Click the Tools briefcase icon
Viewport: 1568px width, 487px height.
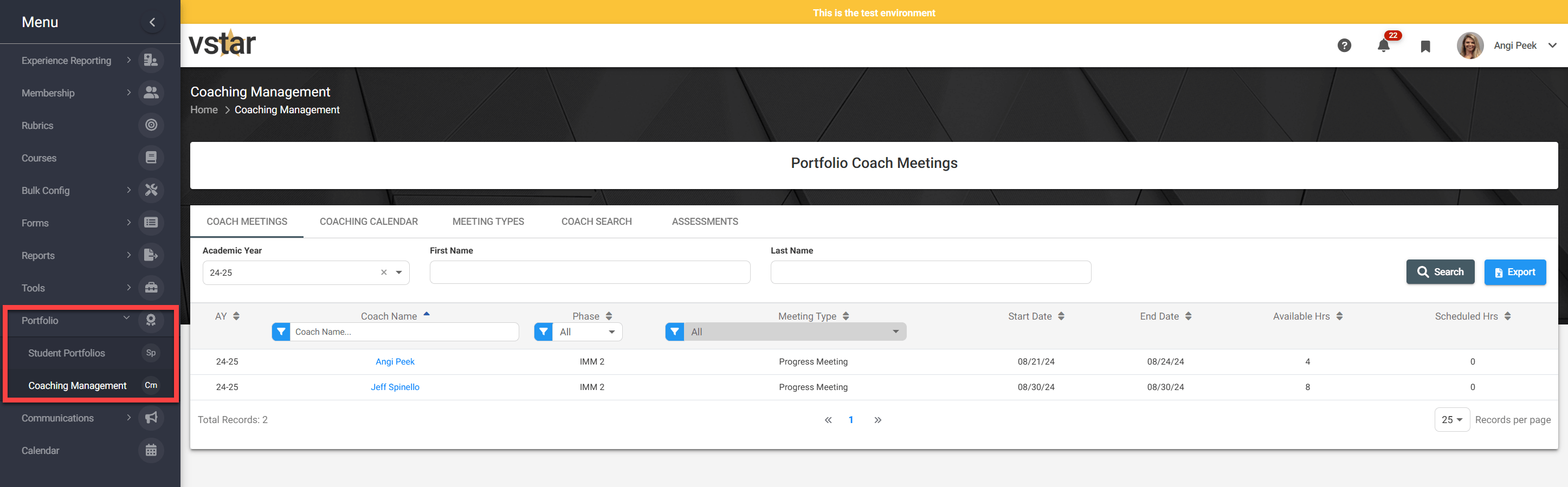point(151,288)
